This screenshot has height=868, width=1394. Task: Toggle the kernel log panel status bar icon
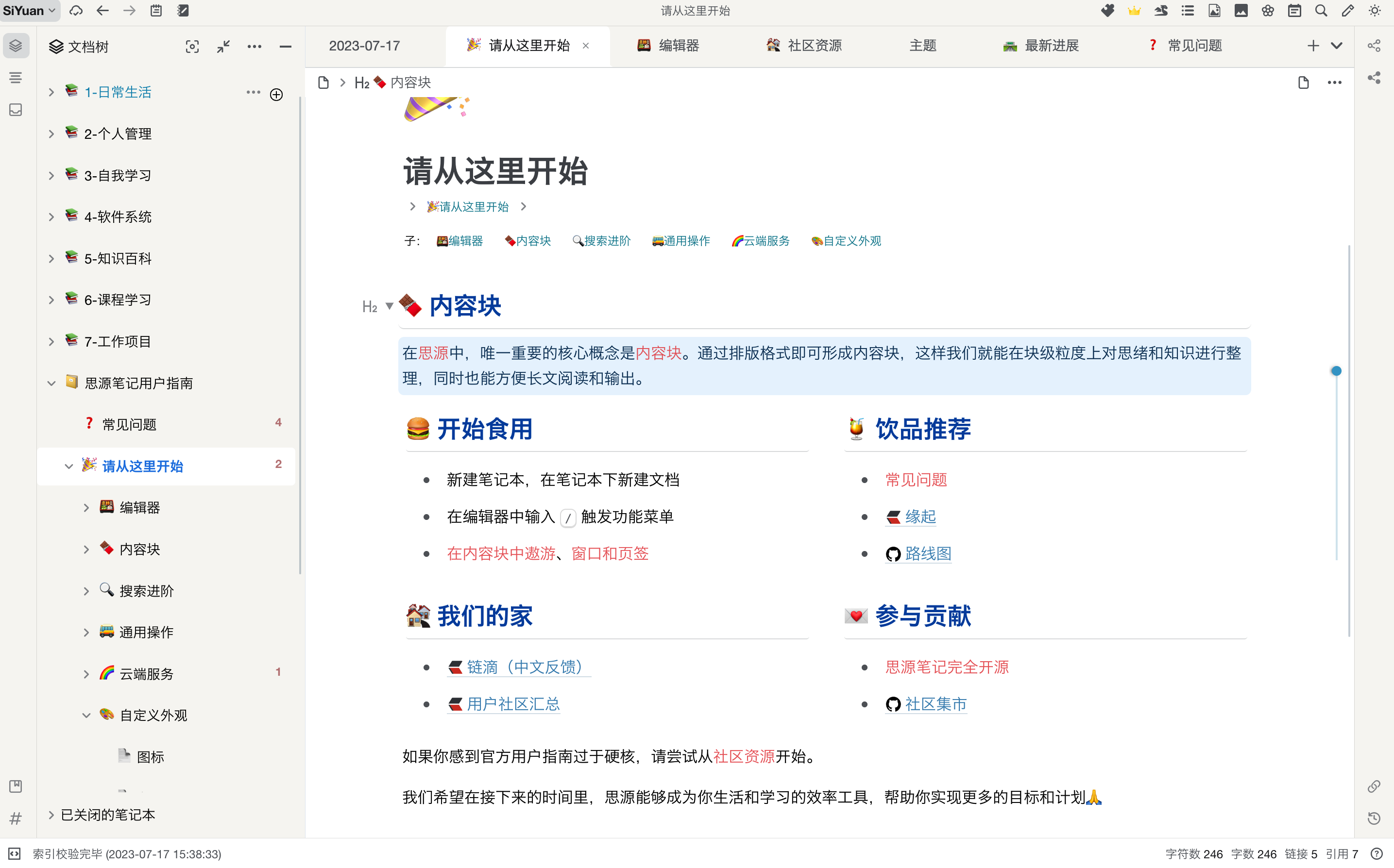(15, 853)
